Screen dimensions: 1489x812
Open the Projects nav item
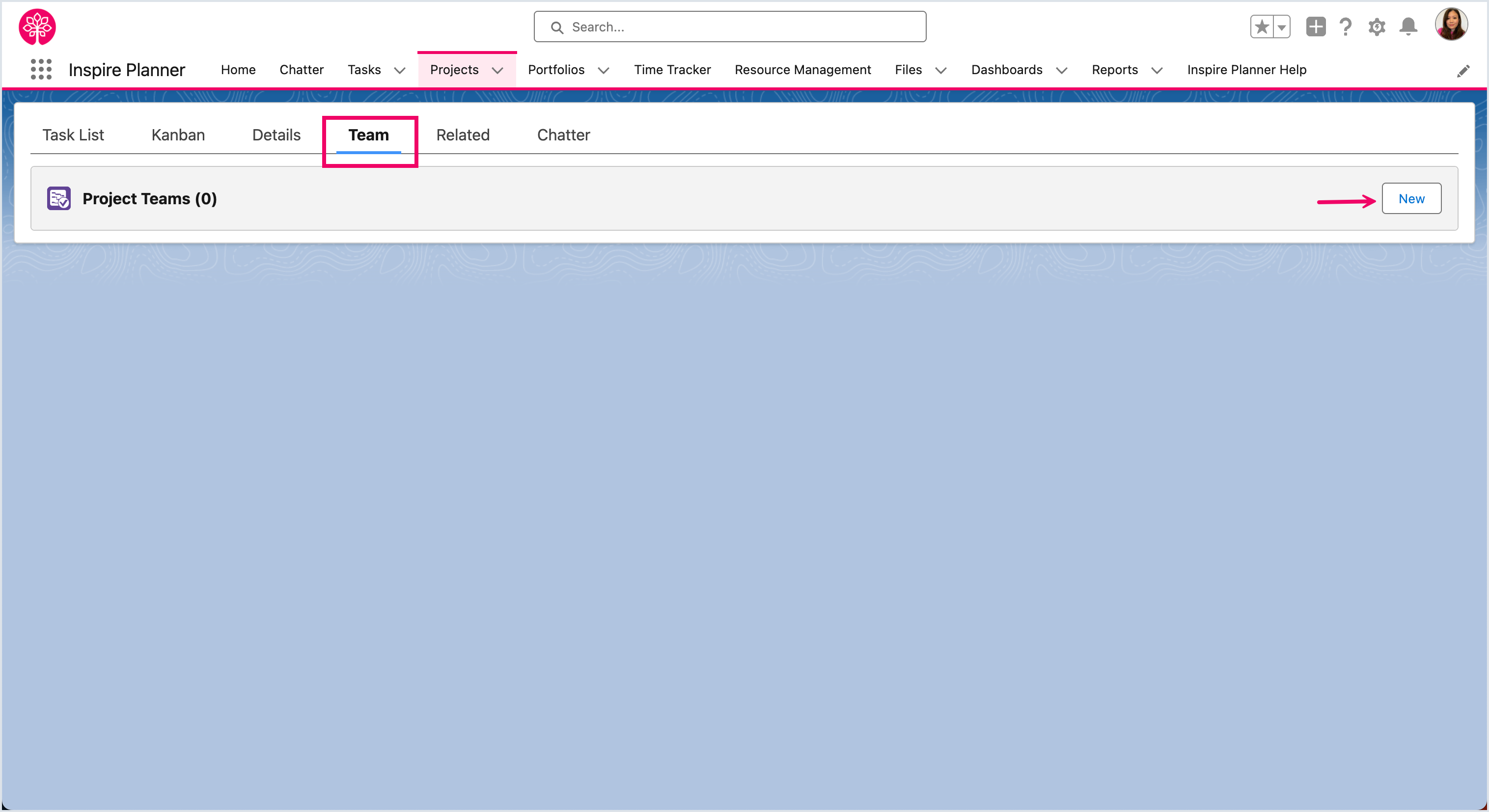click(x=454, y=69)
